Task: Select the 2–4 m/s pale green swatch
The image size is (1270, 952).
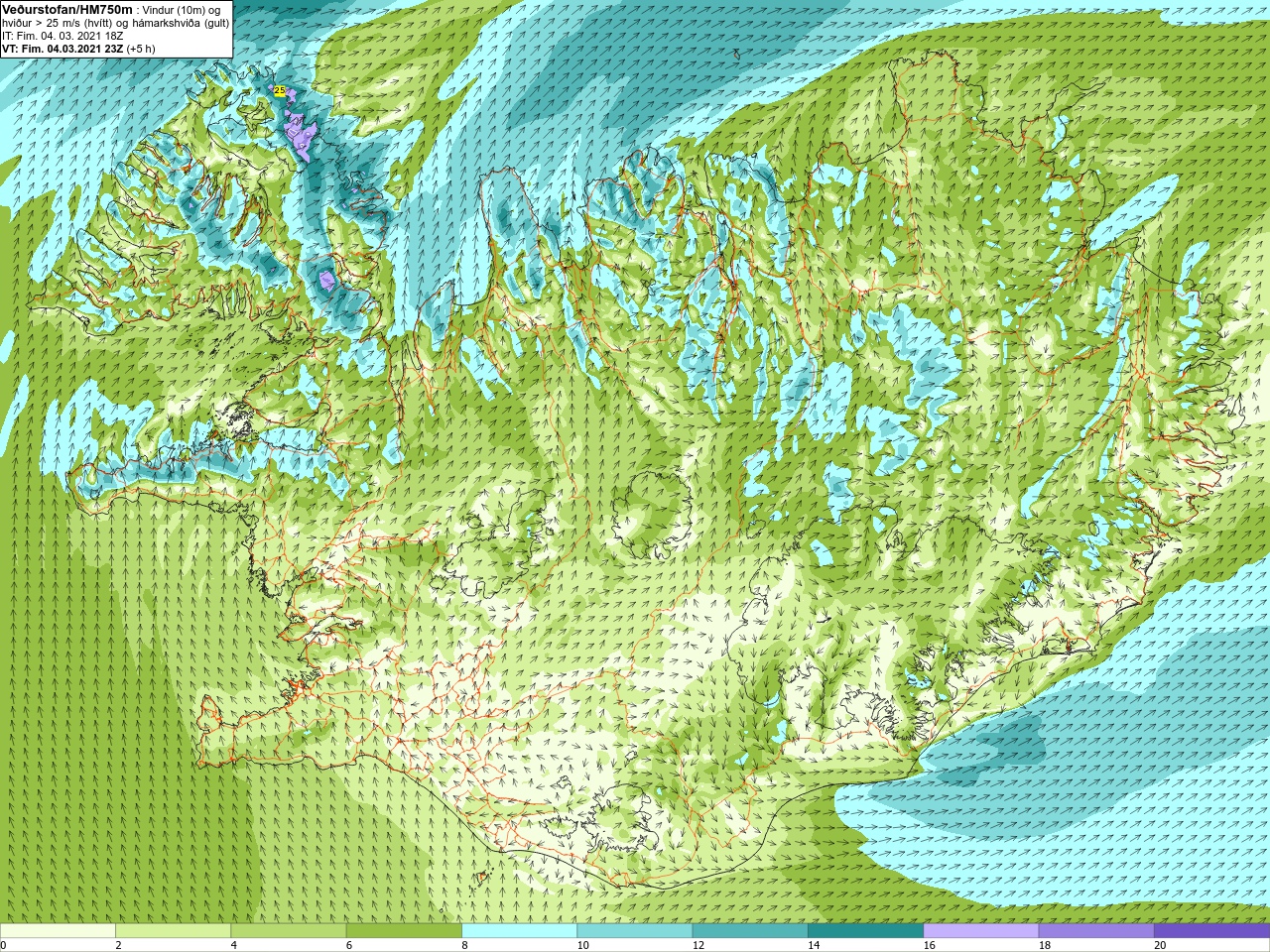Action: pyautogui.click(x=173, y=931)
